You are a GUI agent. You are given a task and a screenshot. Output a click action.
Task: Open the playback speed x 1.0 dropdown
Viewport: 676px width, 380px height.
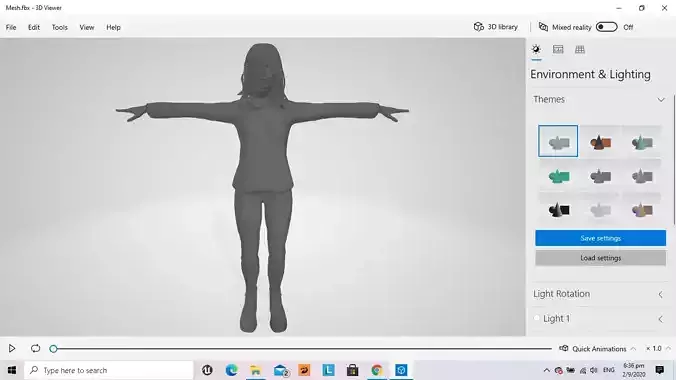coord(657,349)
